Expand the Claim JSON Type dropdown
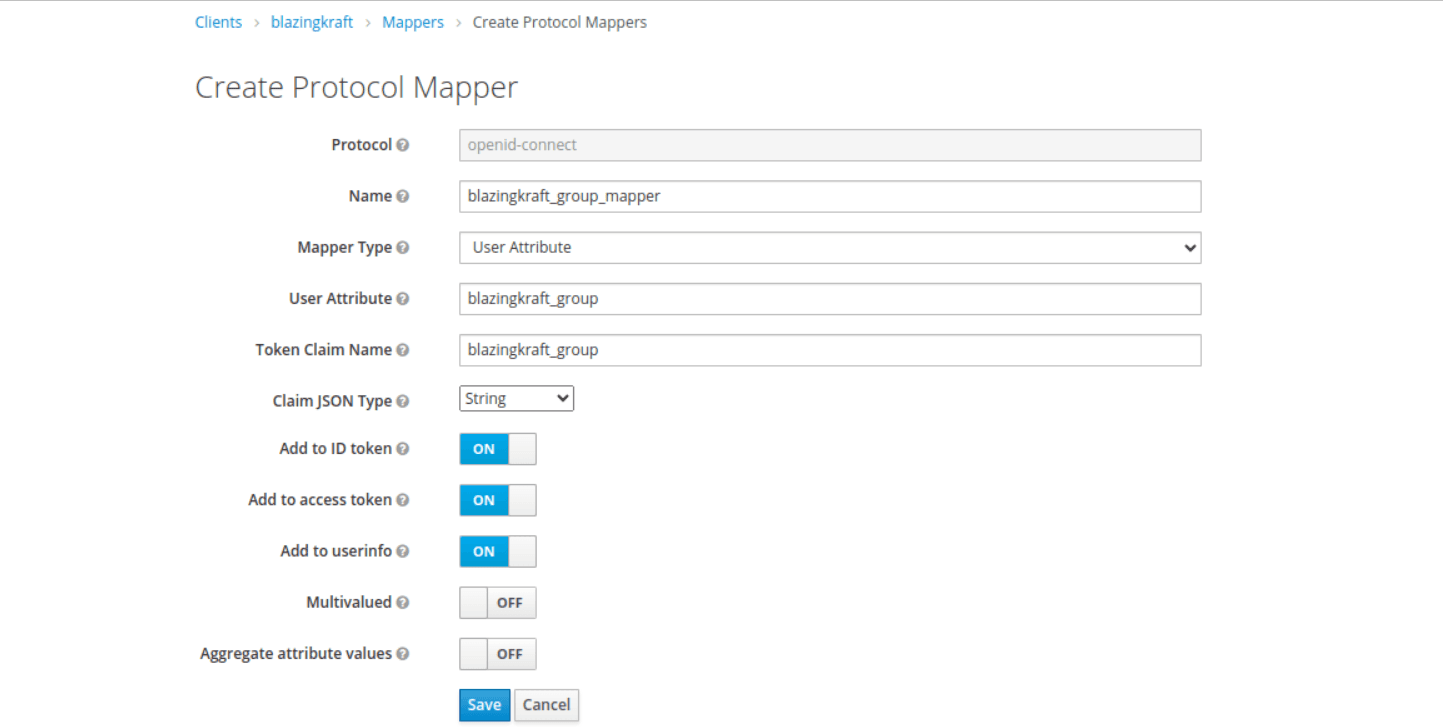This screenshot has height=727, width=1443. point(516,399)
